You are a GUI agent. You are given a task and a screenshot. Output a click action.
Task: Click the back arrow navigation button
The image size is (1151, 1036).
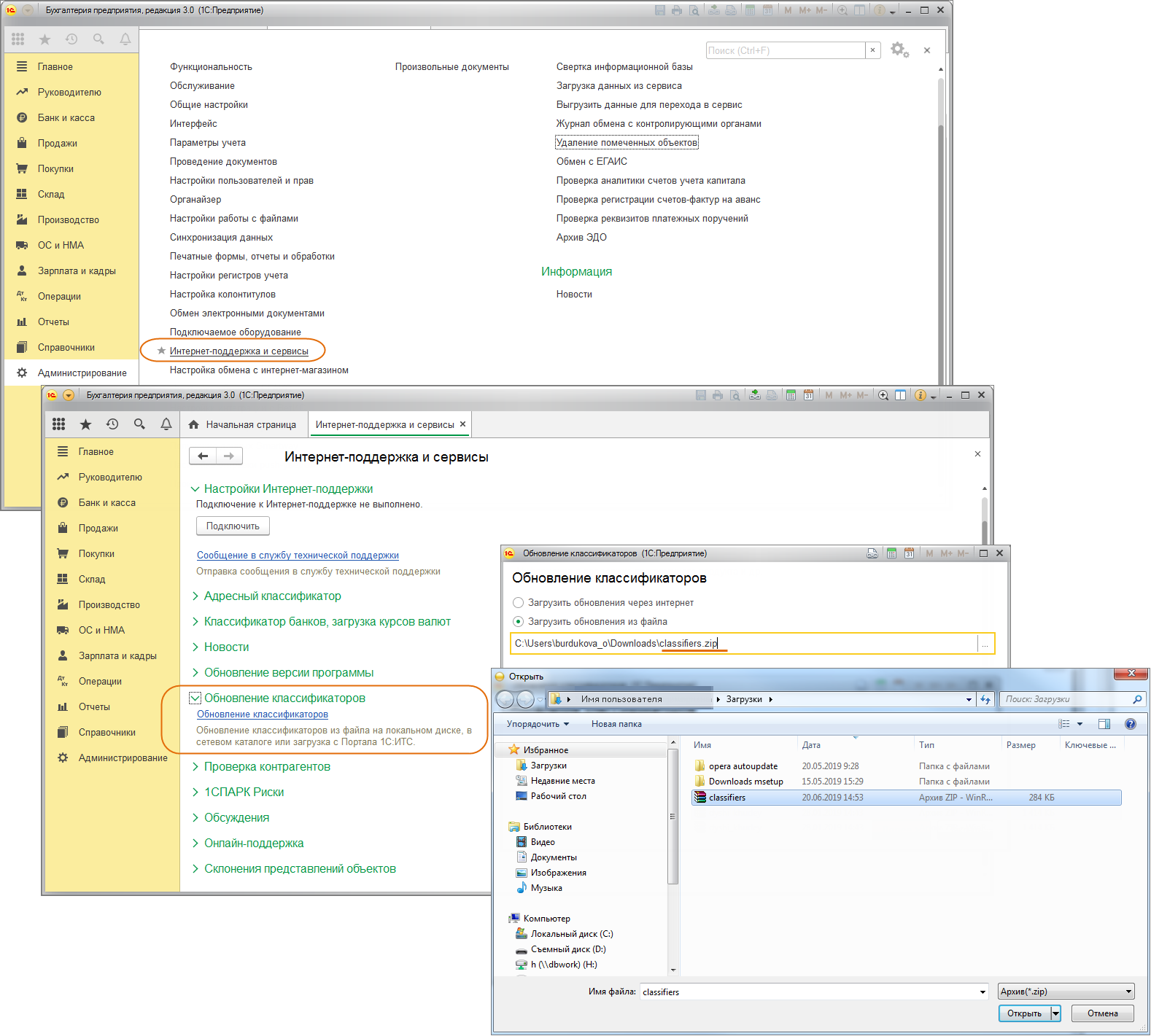[203, 456]
